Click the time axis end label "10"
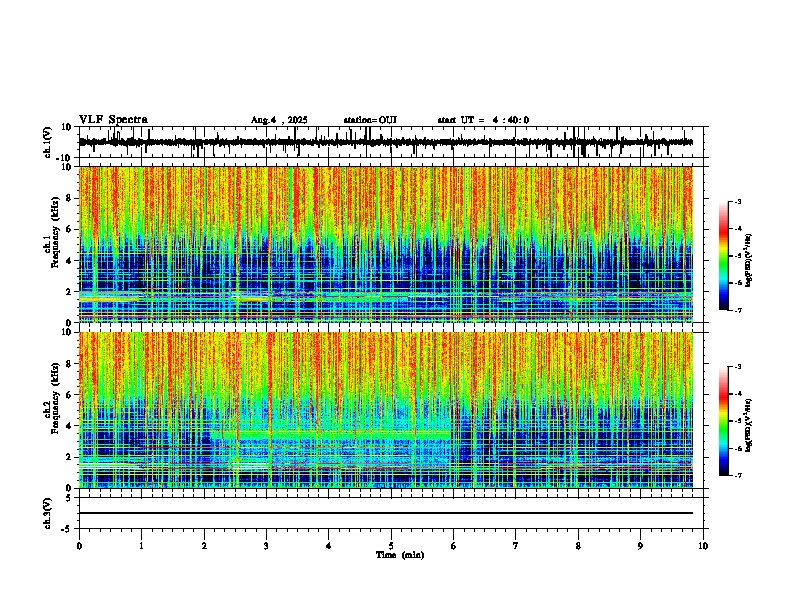 pos(703,546)
